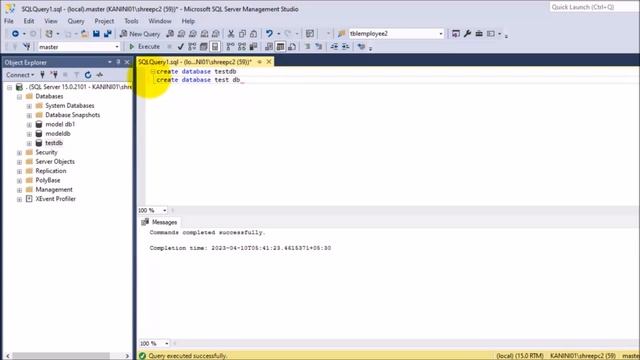This screenshot has height=360, width=640.
Task: Expand the Management folder
Action: tap(19, 190)
